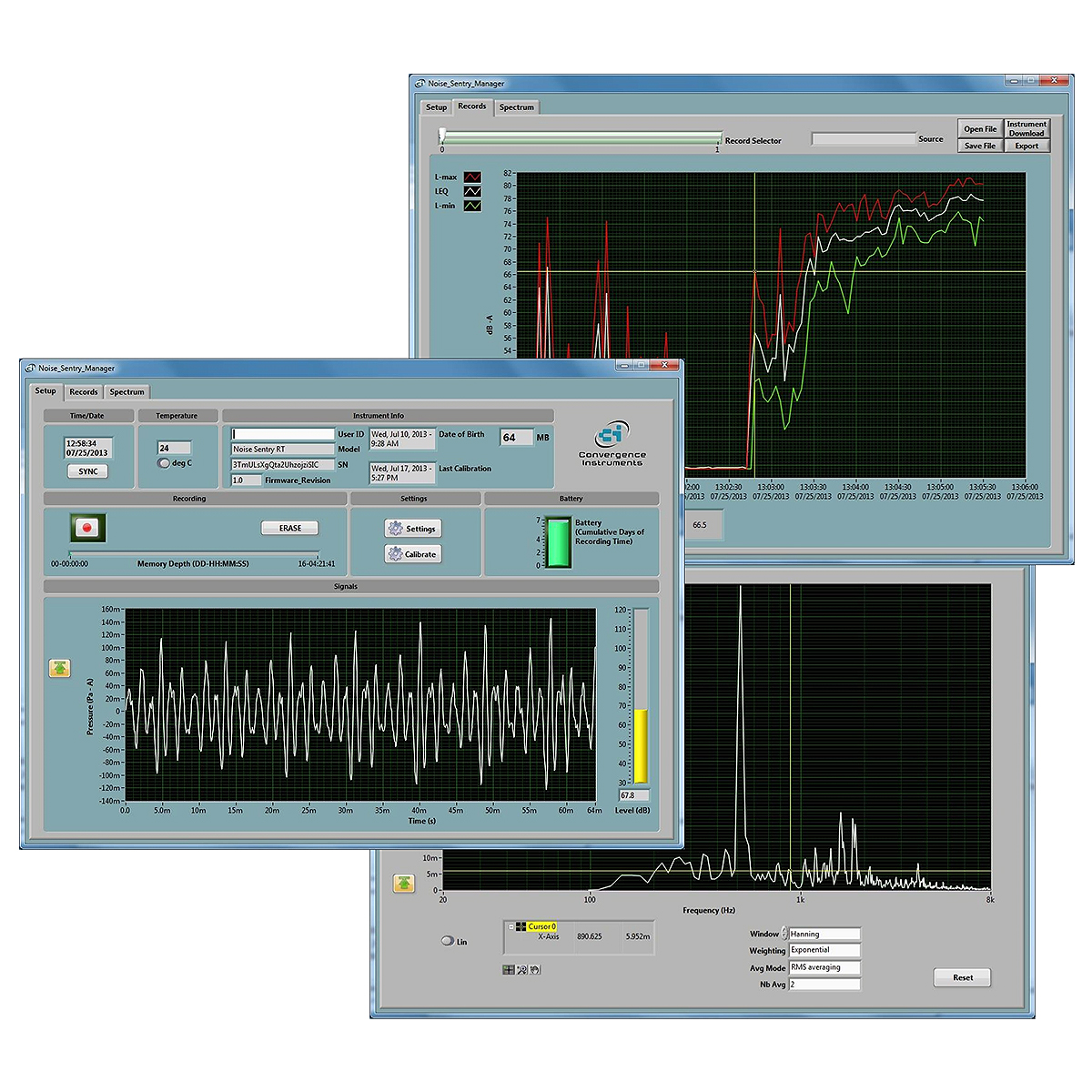
Task: Switch to Spectrum tab in Setup window
Action: [x=126, y=392]
